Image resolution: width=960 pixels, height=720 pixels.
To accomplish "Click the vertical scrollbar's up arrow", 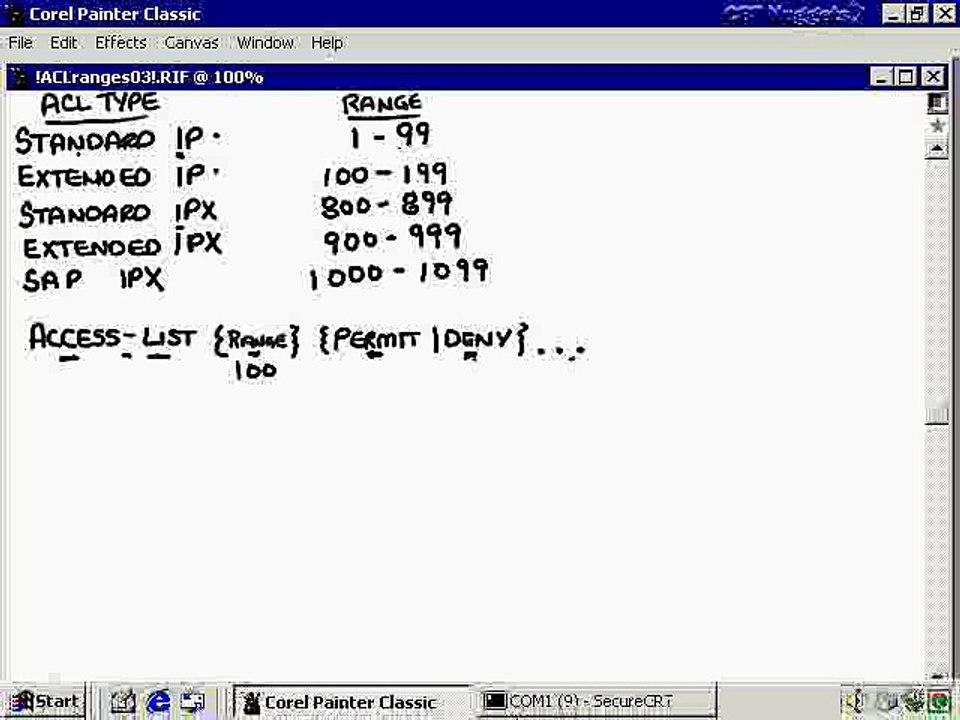I will 937,149.
